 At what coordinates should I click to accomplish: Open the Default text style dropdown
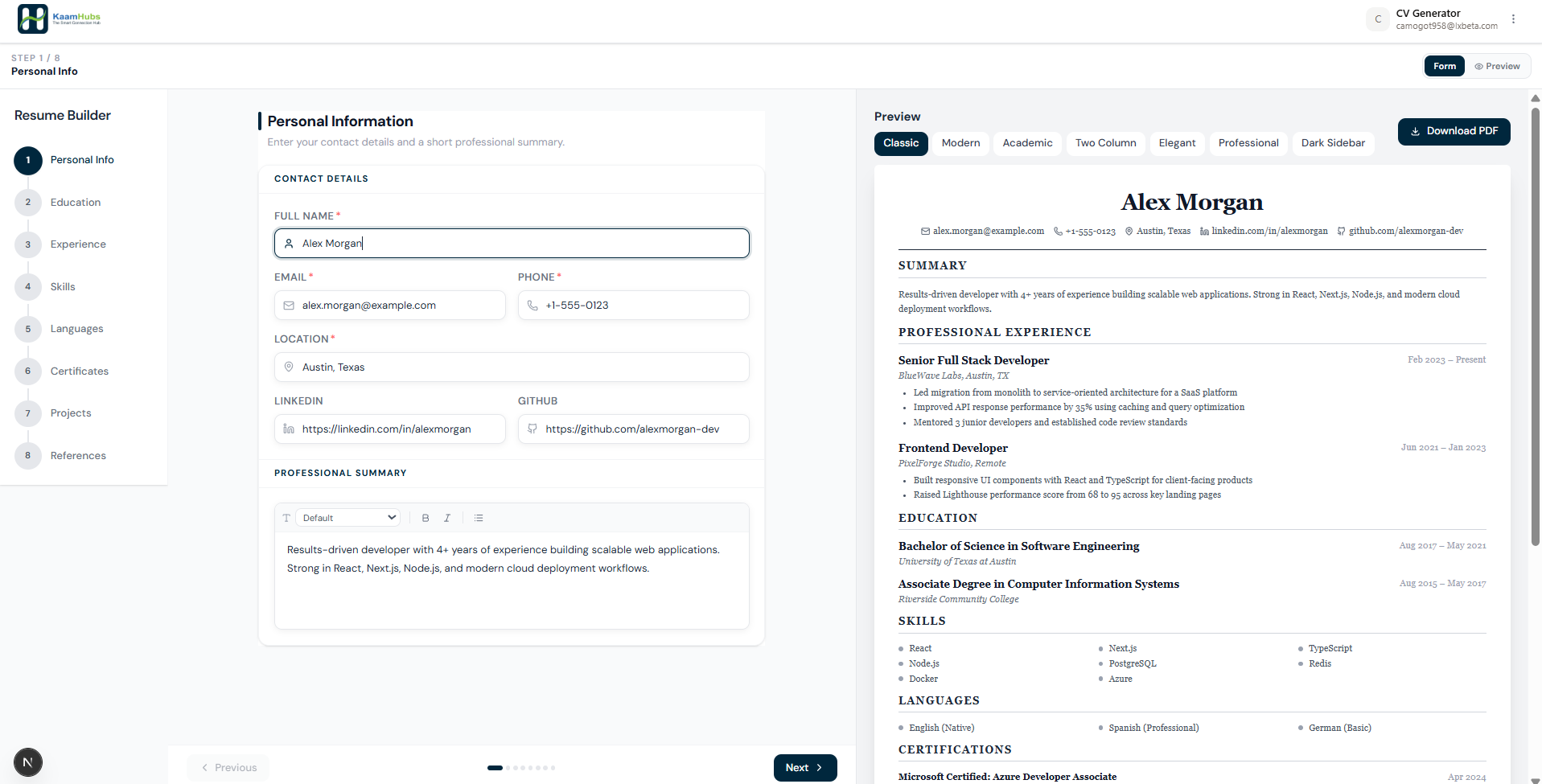click(348, 518)
